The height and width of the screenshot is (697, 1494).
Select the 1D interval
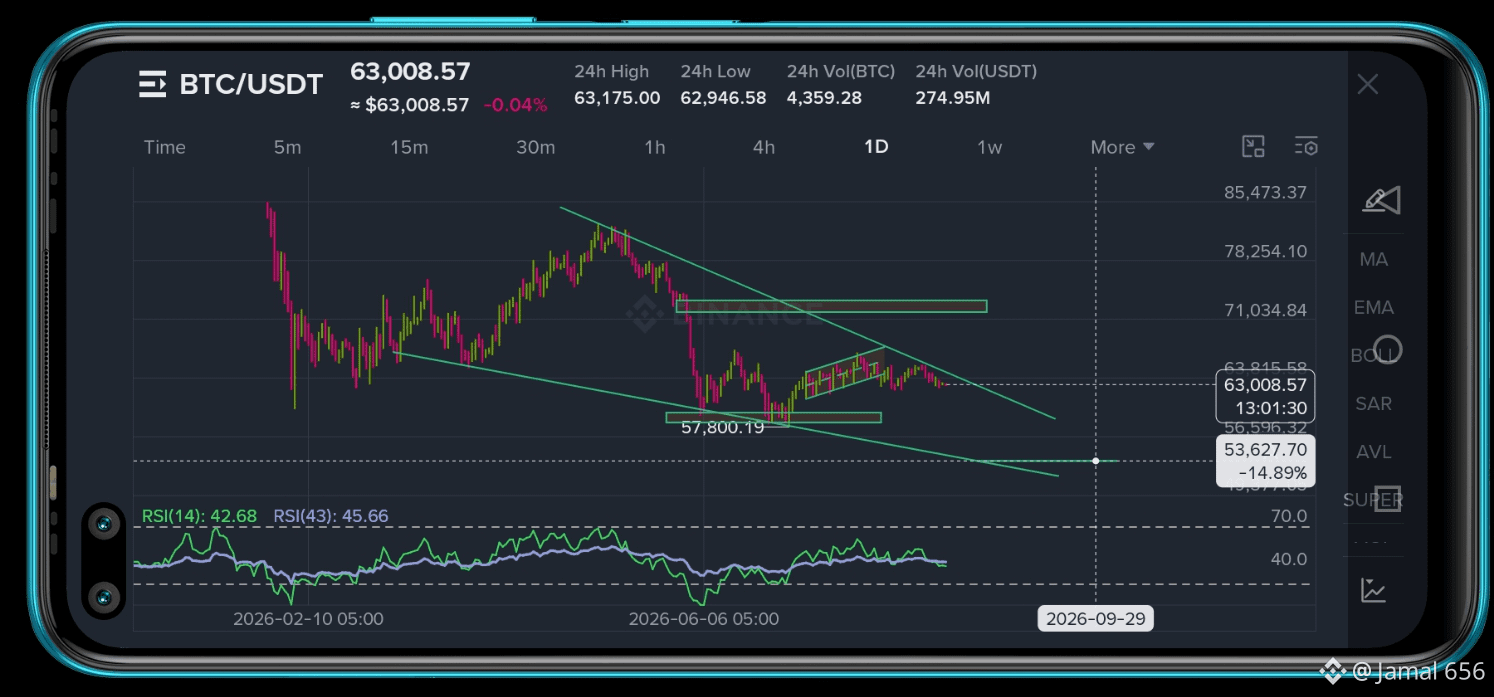(x=876, y=147)
